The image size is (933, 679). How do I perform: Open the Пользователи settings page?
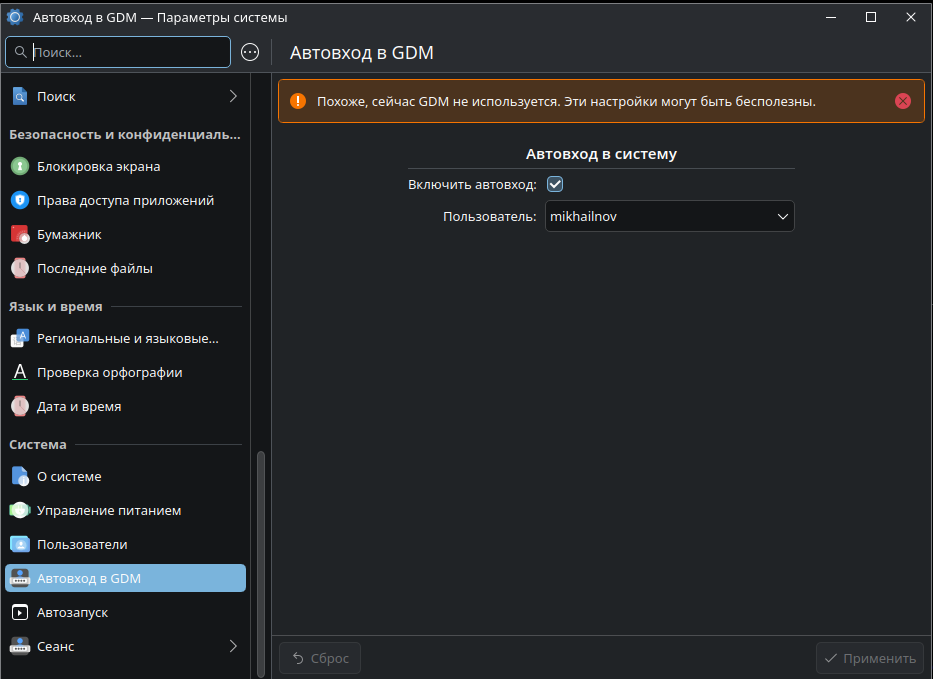(82, 545)
